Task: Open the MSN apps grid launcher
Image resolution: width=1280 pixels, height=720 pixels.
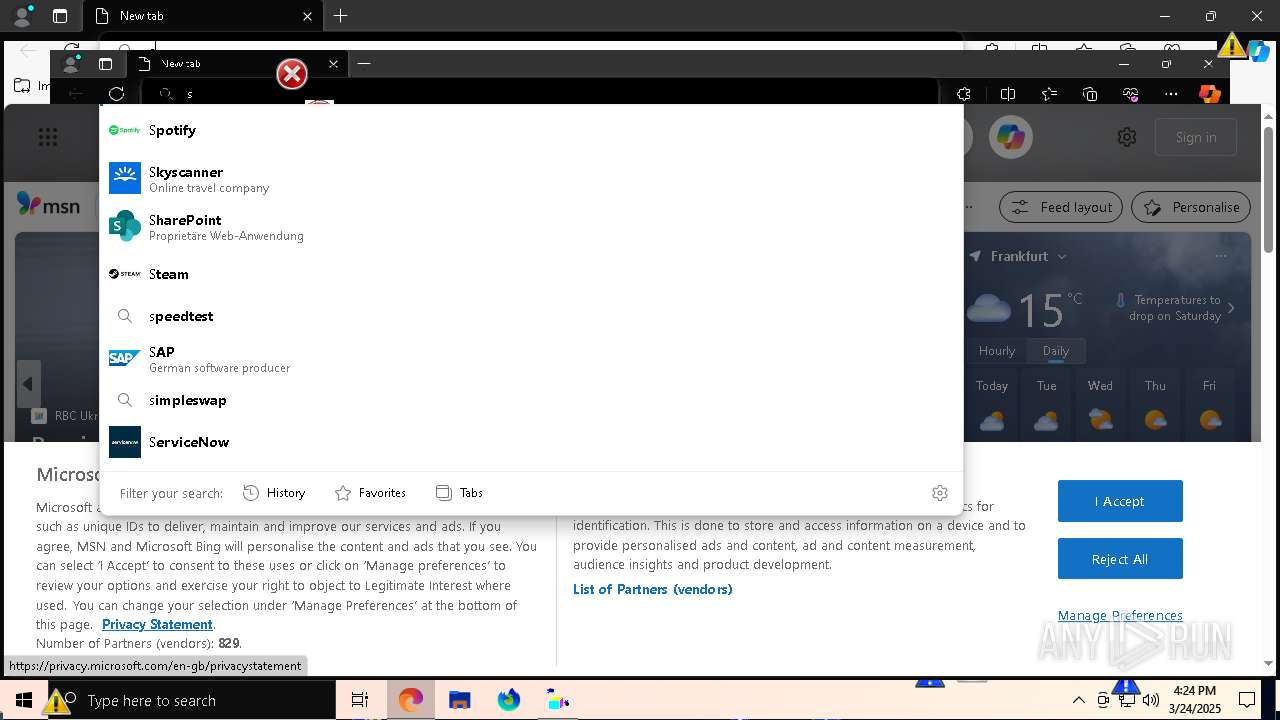Action: (x=47, y=137)
